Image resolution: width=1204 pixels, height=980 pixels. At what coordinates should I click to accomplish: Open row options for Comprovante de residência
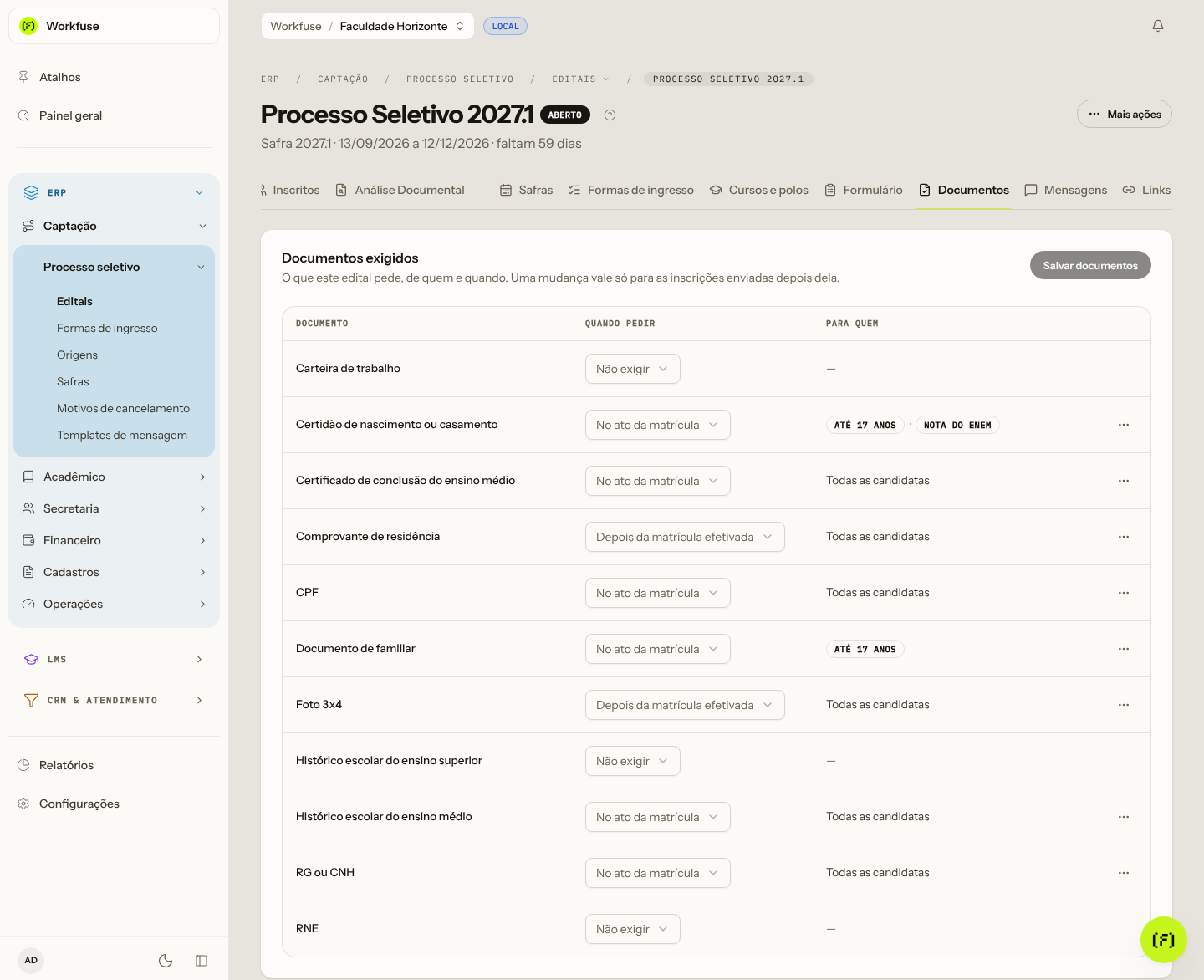coord(1124,537)
